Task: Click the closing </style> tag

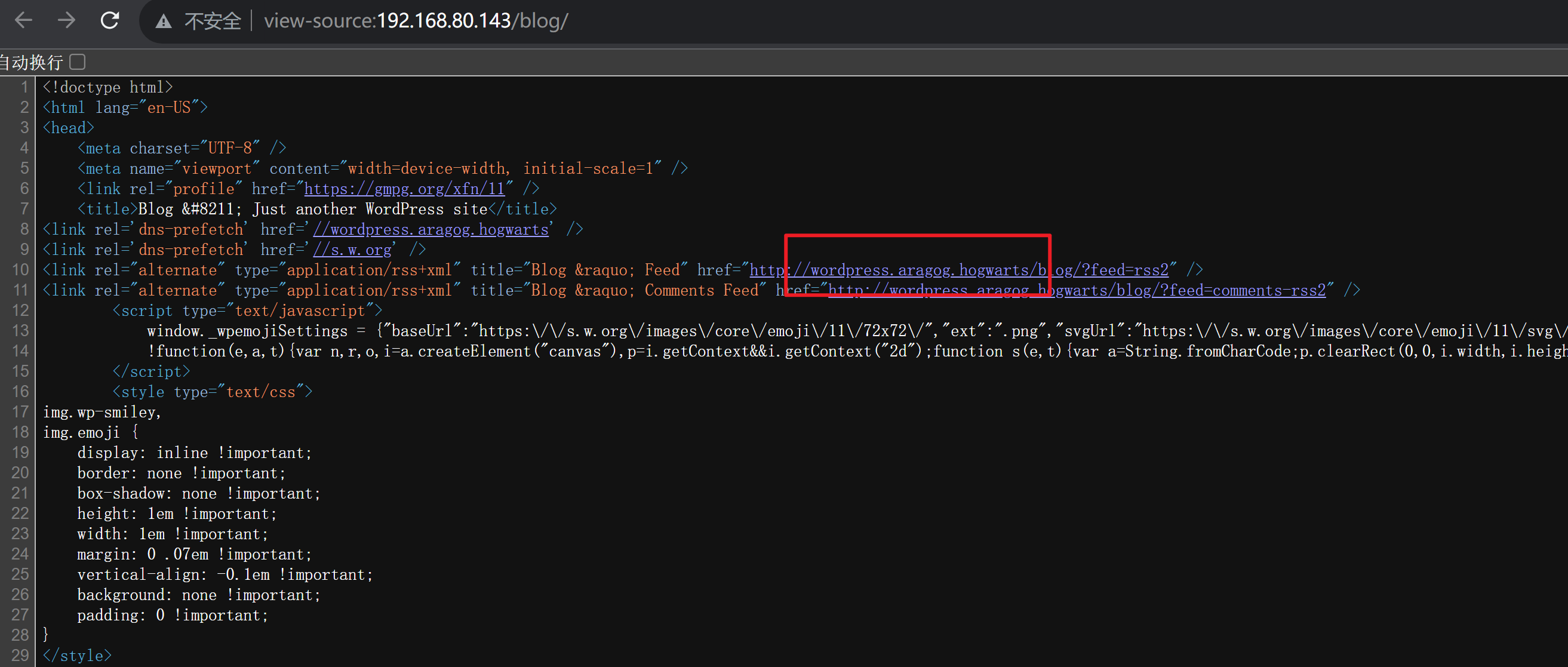Action: coord(77,656)
